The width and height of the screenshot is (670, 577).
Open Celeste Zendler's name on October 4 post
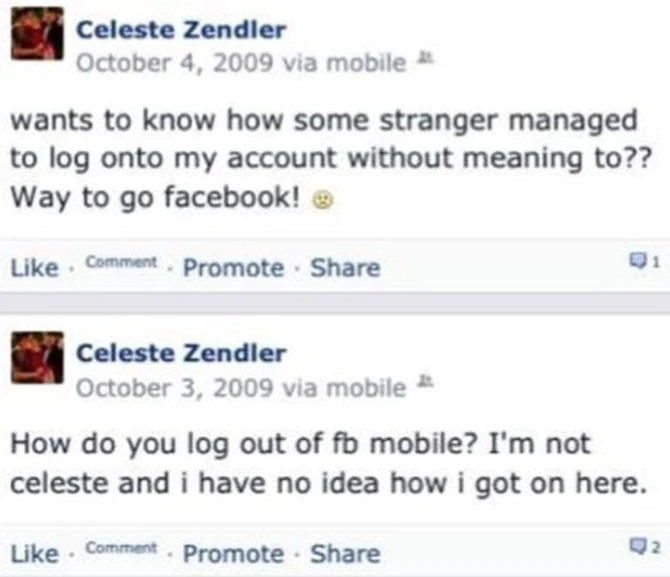(181, 30)
